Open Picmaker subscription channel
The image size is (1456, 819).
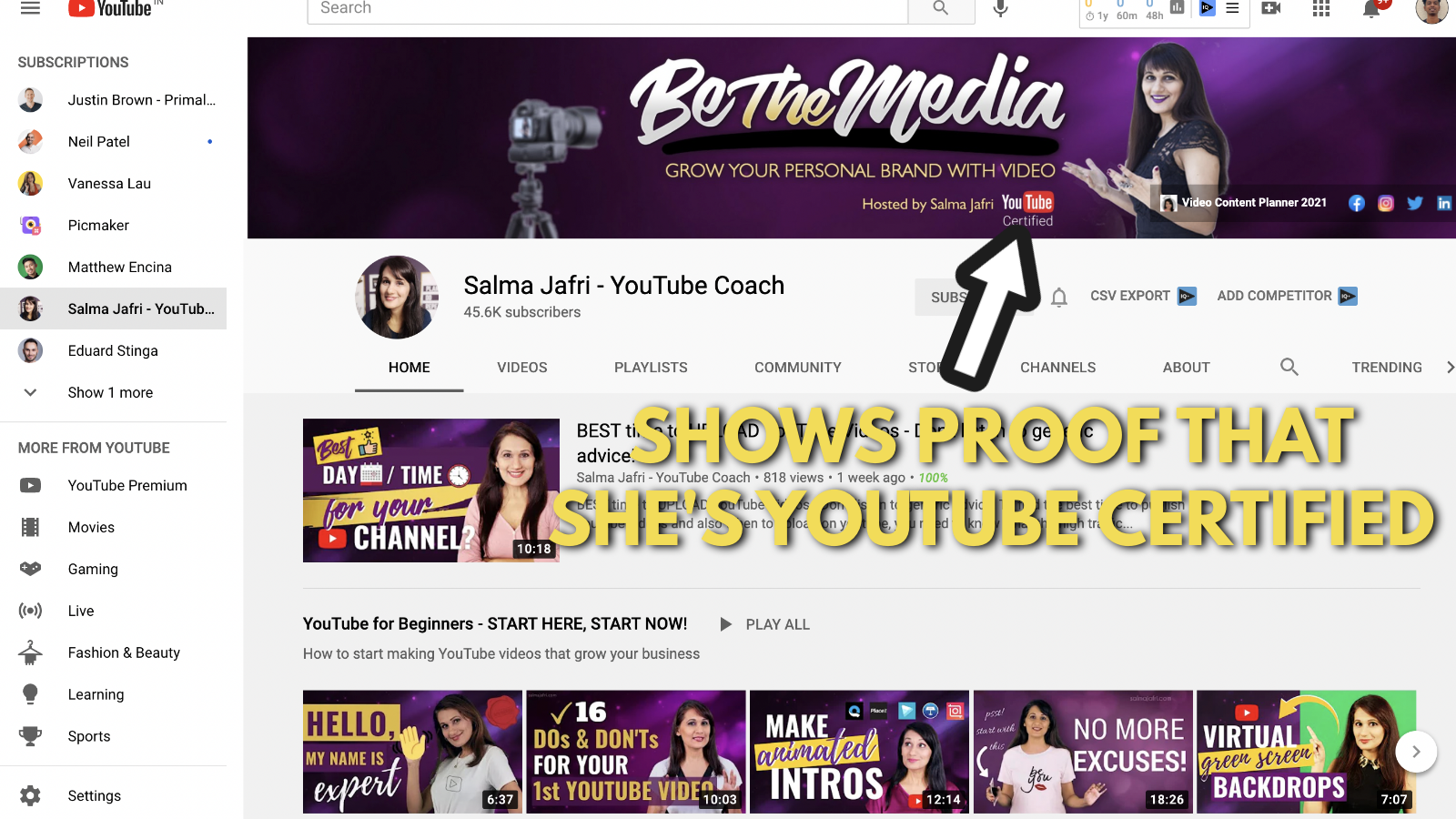(x=113, y=226)
